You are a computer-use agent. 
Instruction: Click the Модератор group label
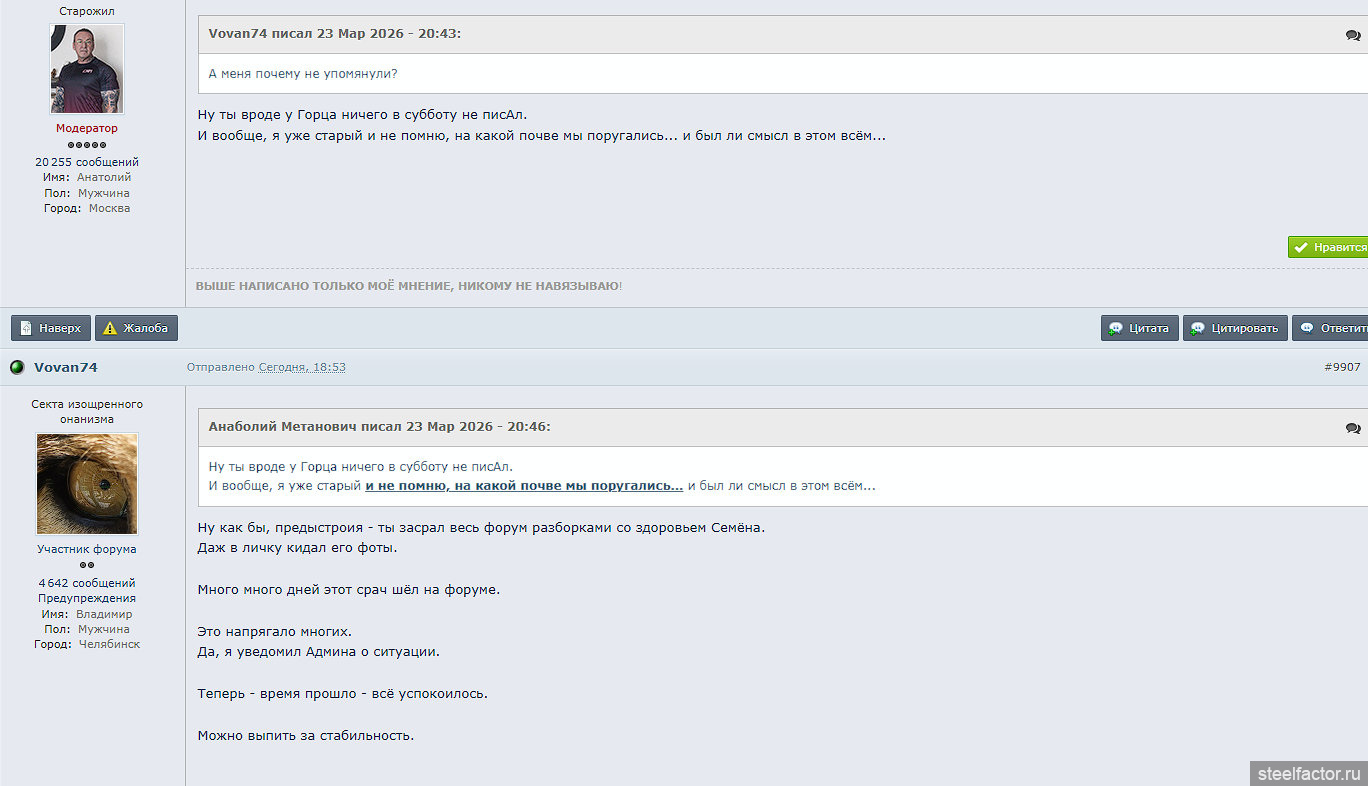(87, 128)
